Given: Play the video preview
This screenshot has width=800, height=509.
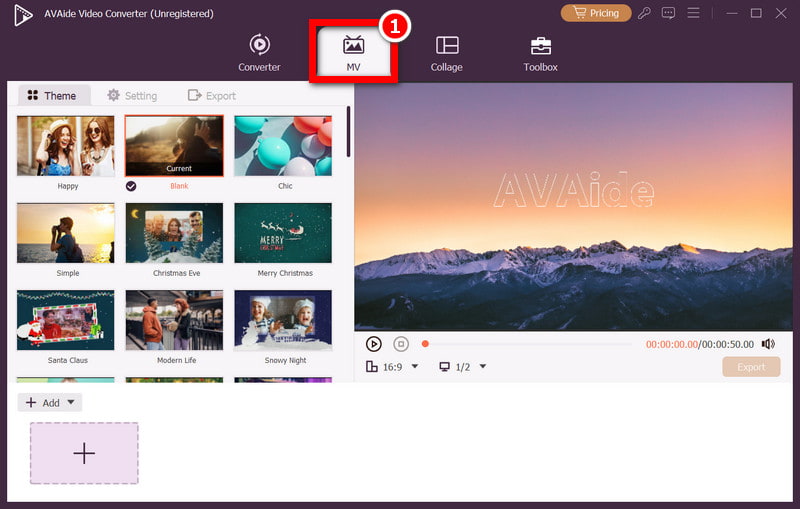Looking at the screenshot, I should tap(374, 344).
